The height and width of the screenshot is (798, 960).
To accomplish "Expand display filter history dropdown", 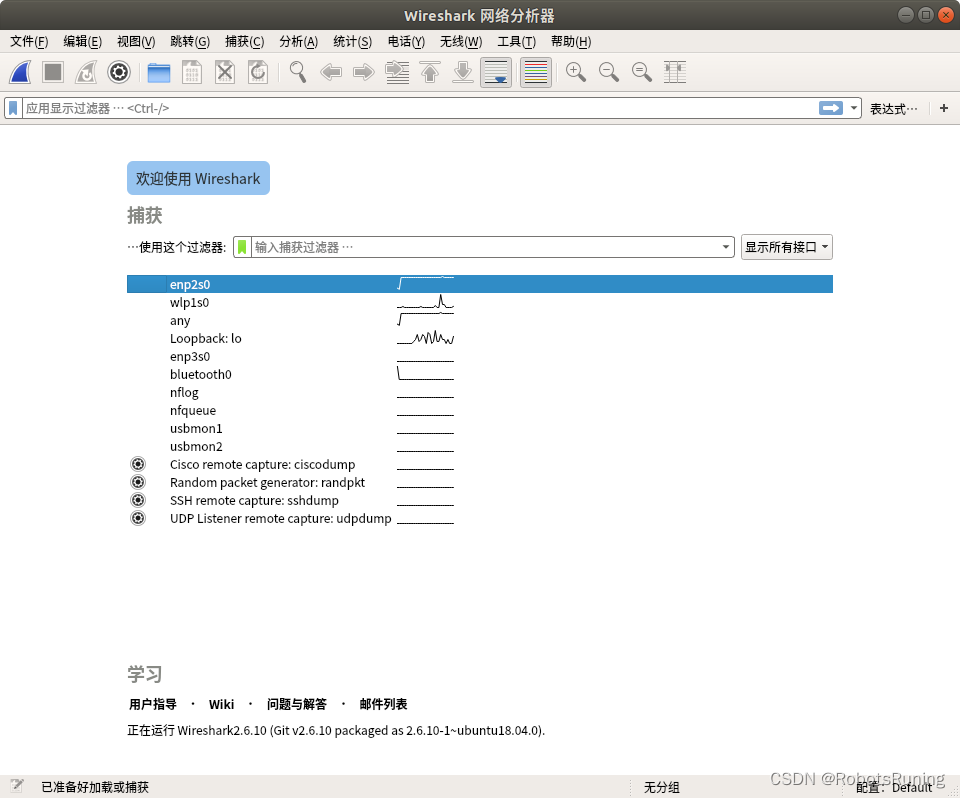I will 853,108.
